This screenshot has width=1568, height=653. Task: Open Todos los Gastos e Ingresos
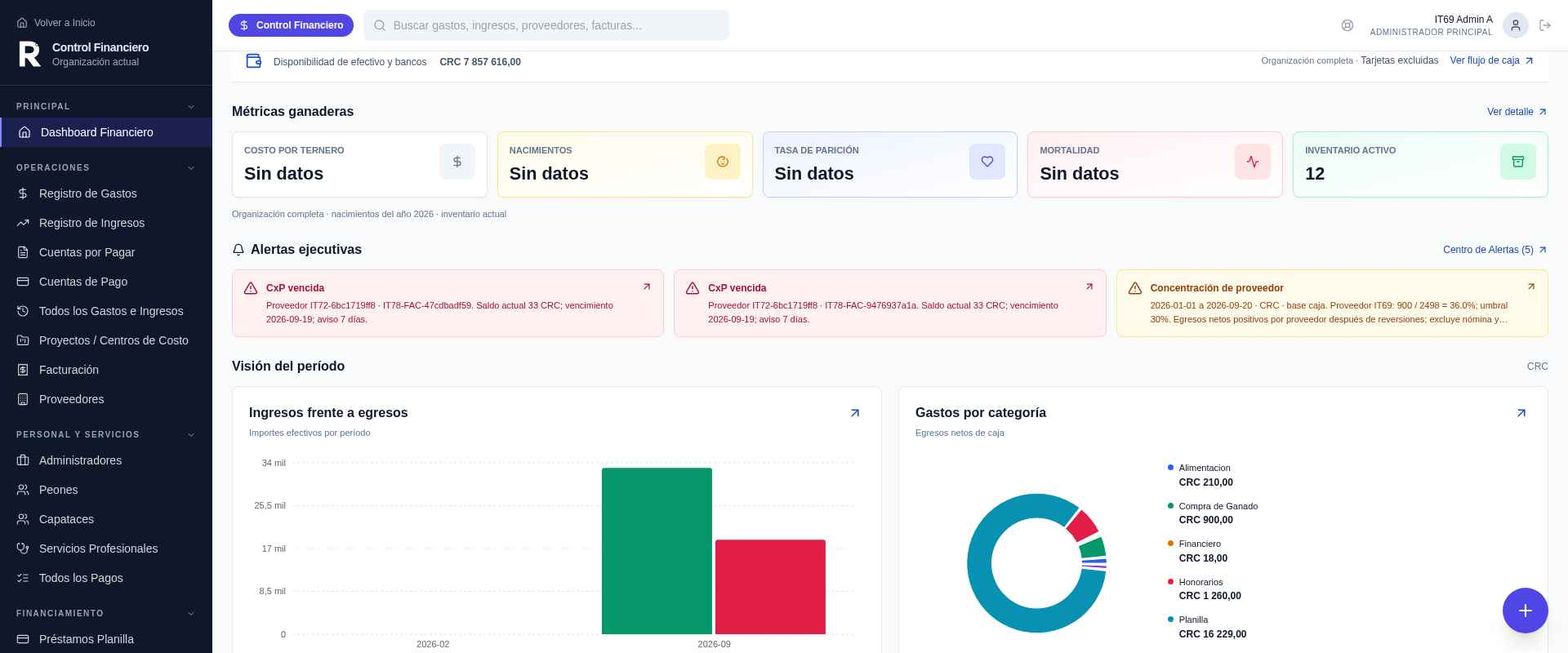[106, 311]
